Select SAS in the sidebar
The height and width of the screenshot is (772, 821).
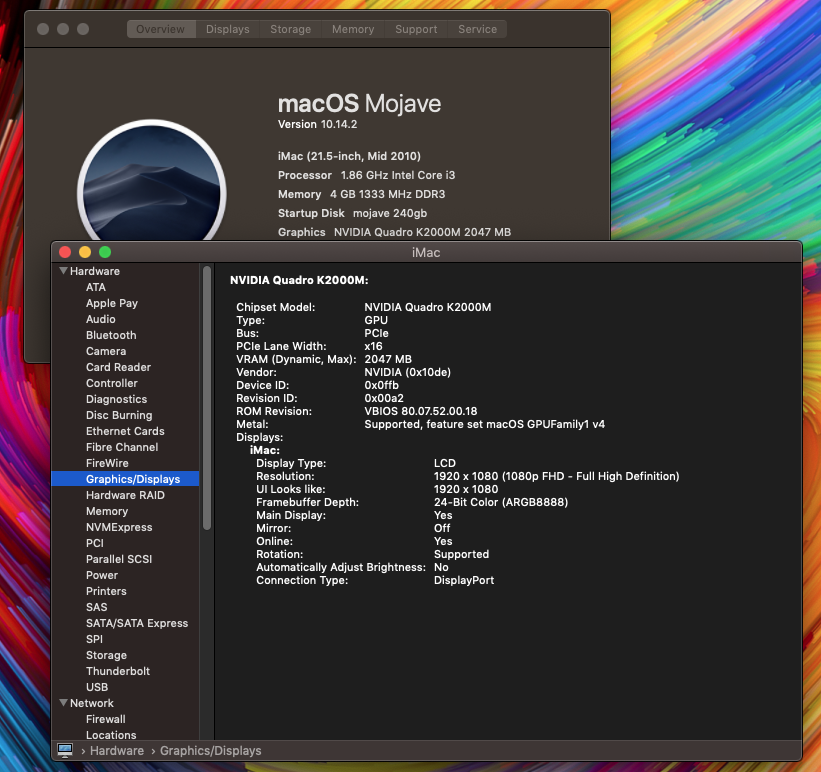pyautogui.click(x=96, y=607)
